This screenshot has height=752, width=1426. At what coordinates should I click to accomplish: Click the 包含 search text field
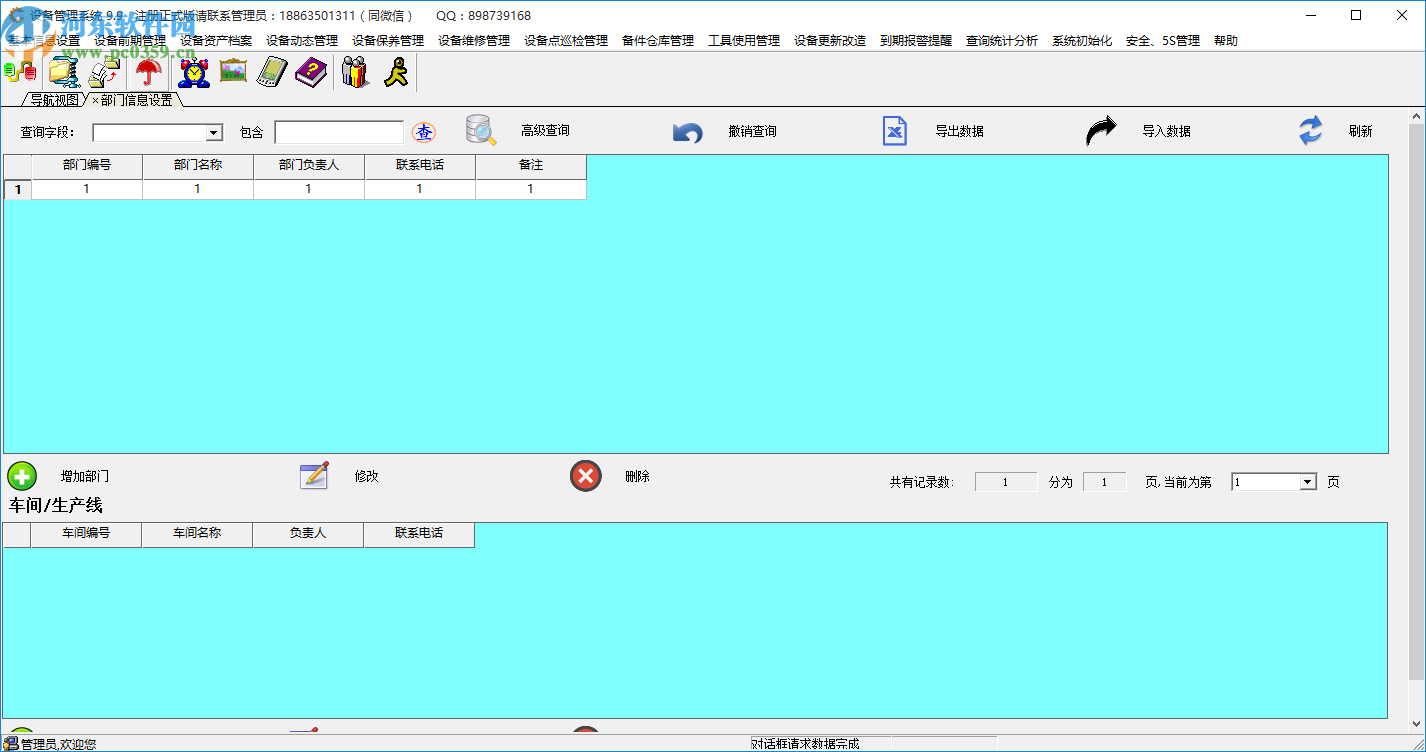point(339,132)
